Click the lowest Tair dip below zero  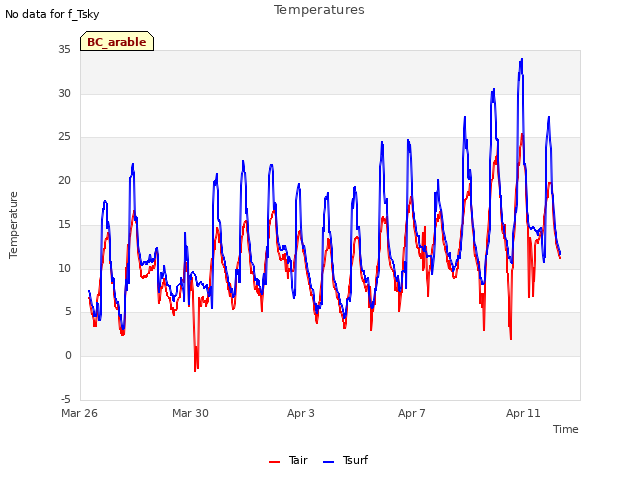click(x=195, y=371)
